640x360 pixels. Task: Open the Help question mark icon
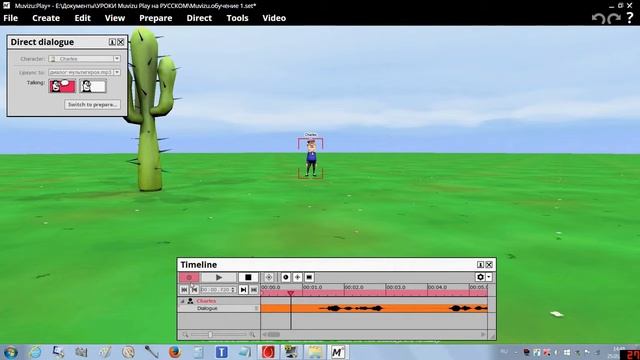click(x=630, y=18)
